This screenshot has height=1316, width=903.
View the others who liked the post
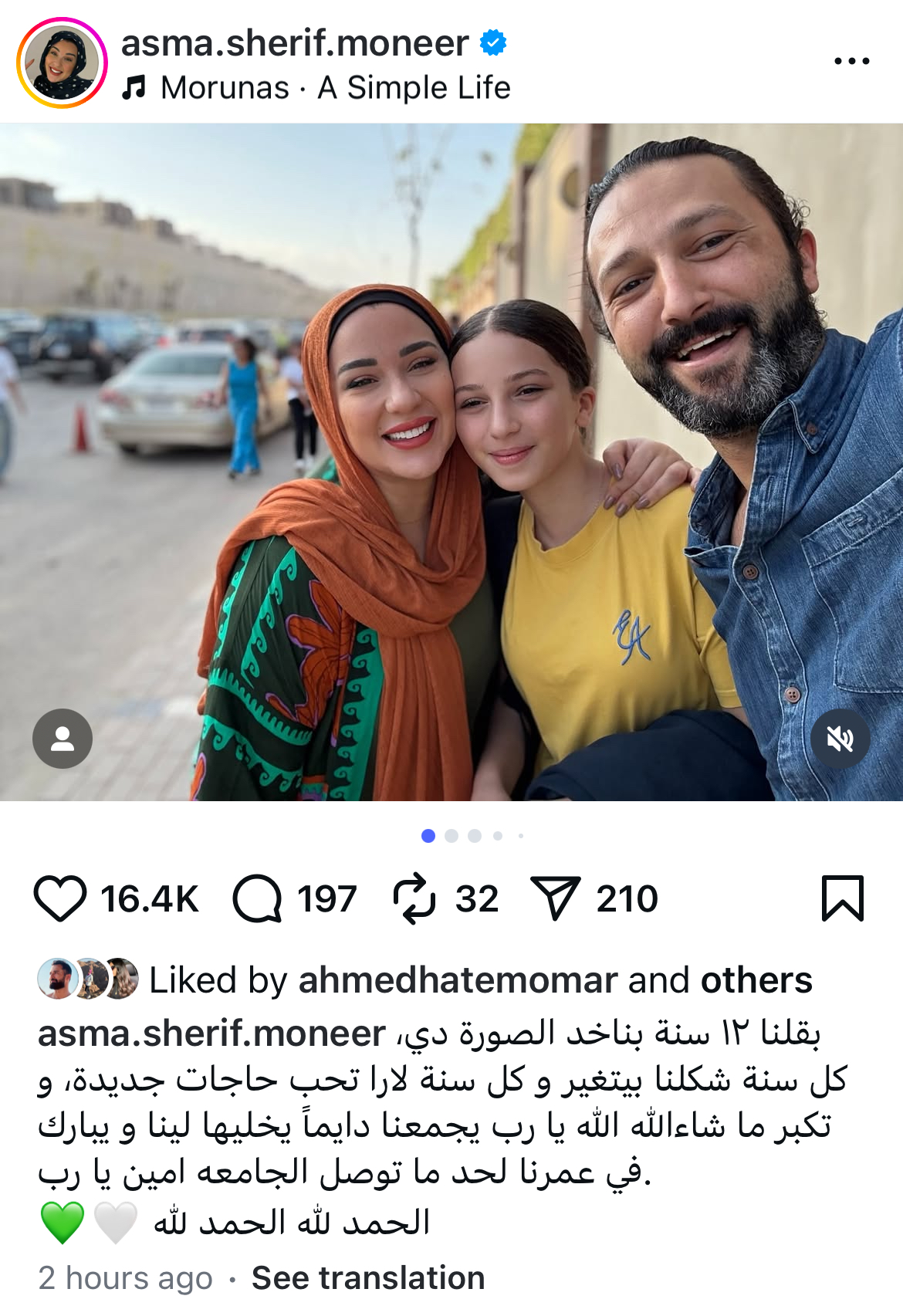(x=756, y=980)
